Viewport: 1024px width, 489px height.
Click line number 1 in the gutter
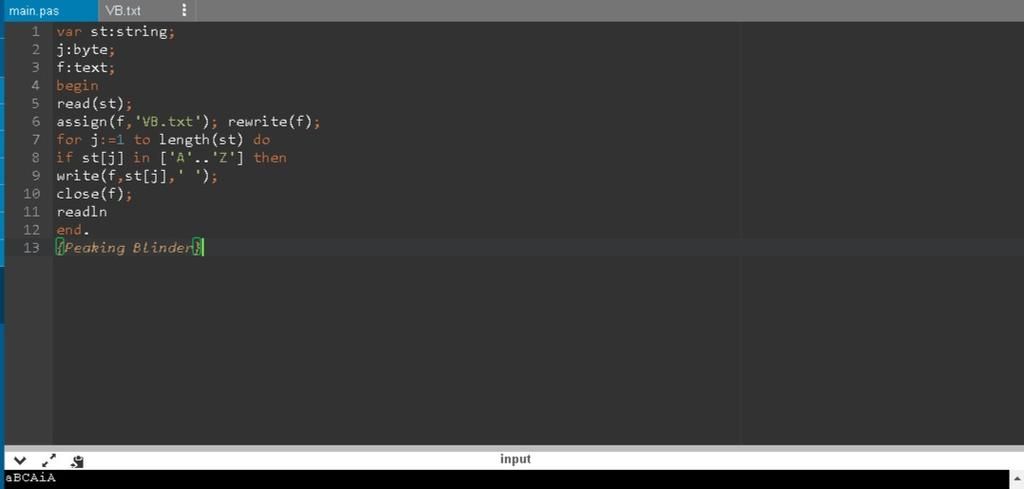click(35, 31)
